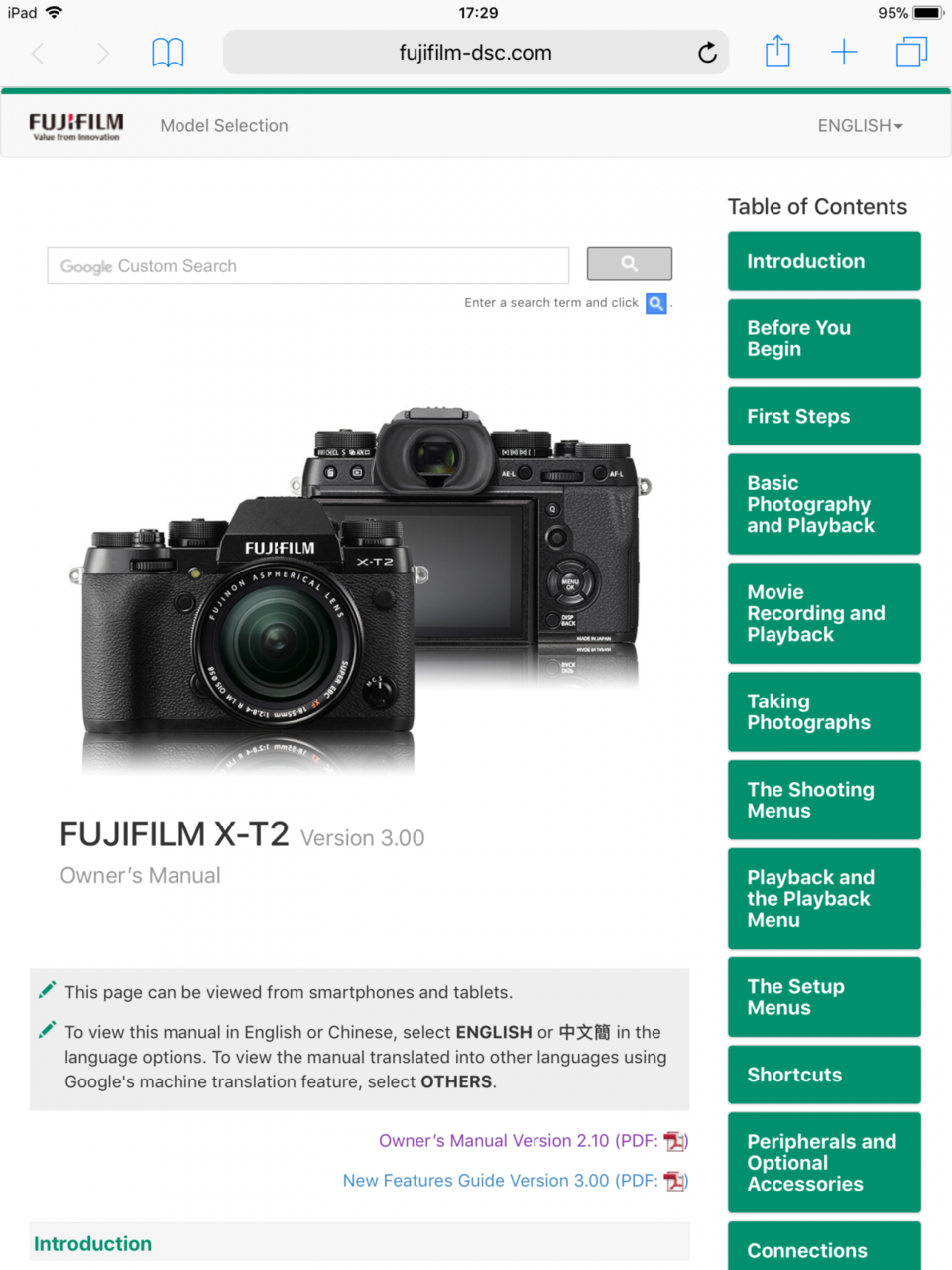Focus the Google Custom Search field
Image resolution: width=952 pixels, height=1270 pixels.
click(x=308, y=266)
